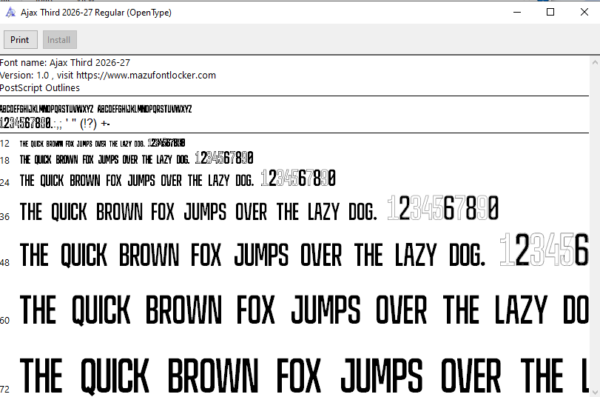Close the Ajax Third font window

click(584, 12)
